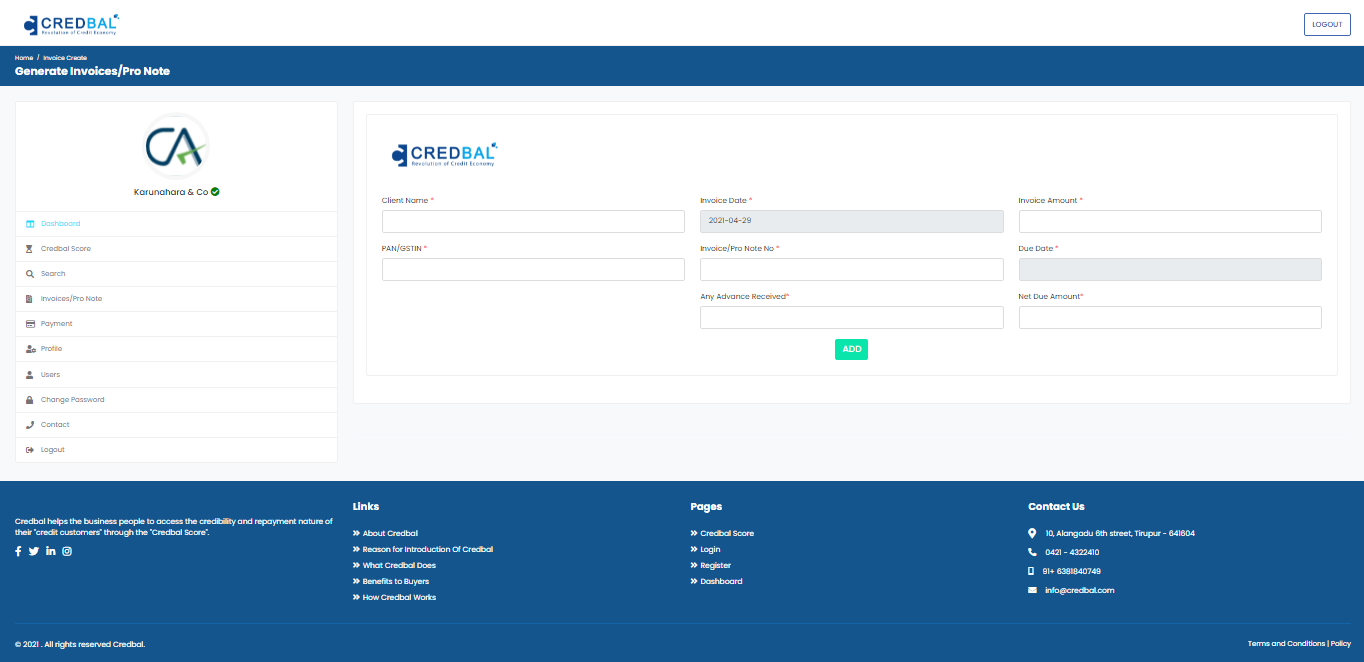Click the map pin icon beside address
Screen dimensions: 1364x662
pyautogui.click(x=1032, y=533)
